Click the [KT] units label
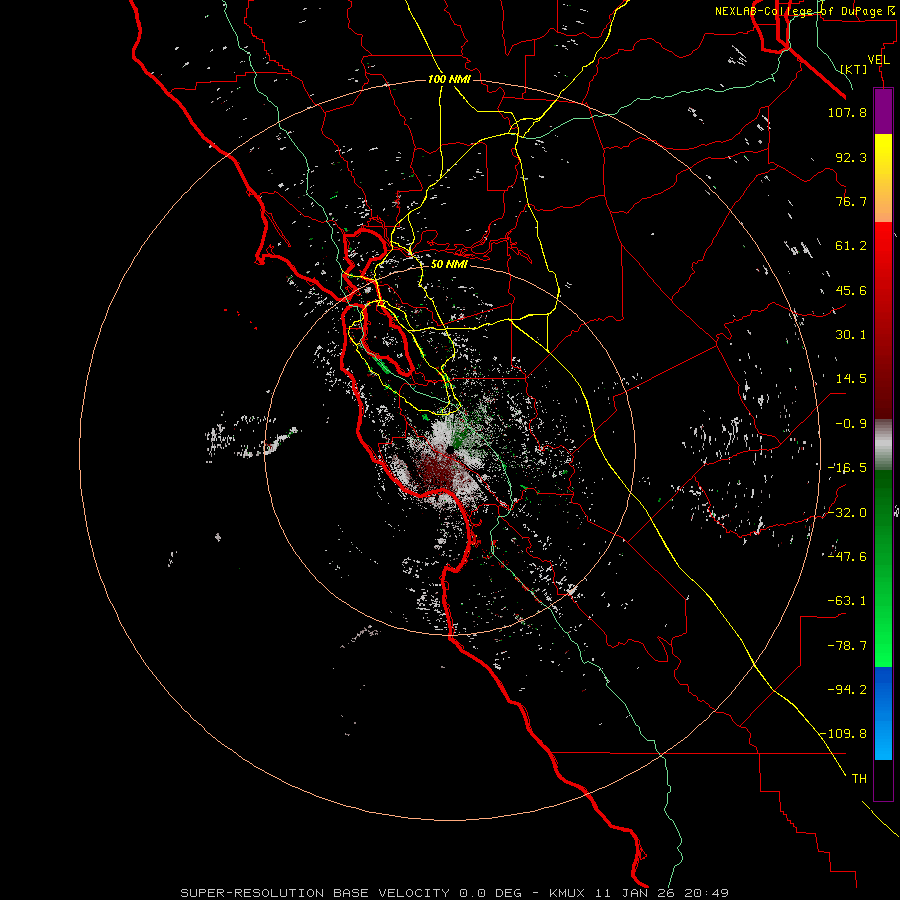 pyautogui.click(x=854, y=69)
